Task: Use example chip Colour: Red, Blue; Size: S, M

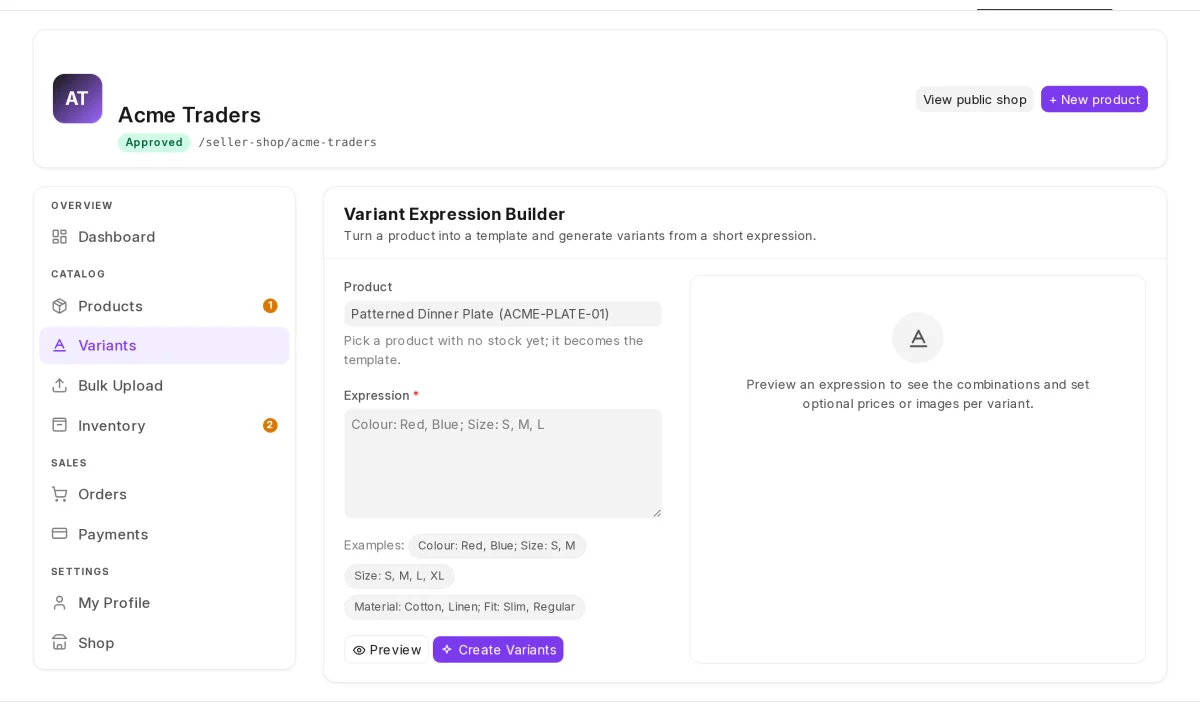Action: [497, 546]
